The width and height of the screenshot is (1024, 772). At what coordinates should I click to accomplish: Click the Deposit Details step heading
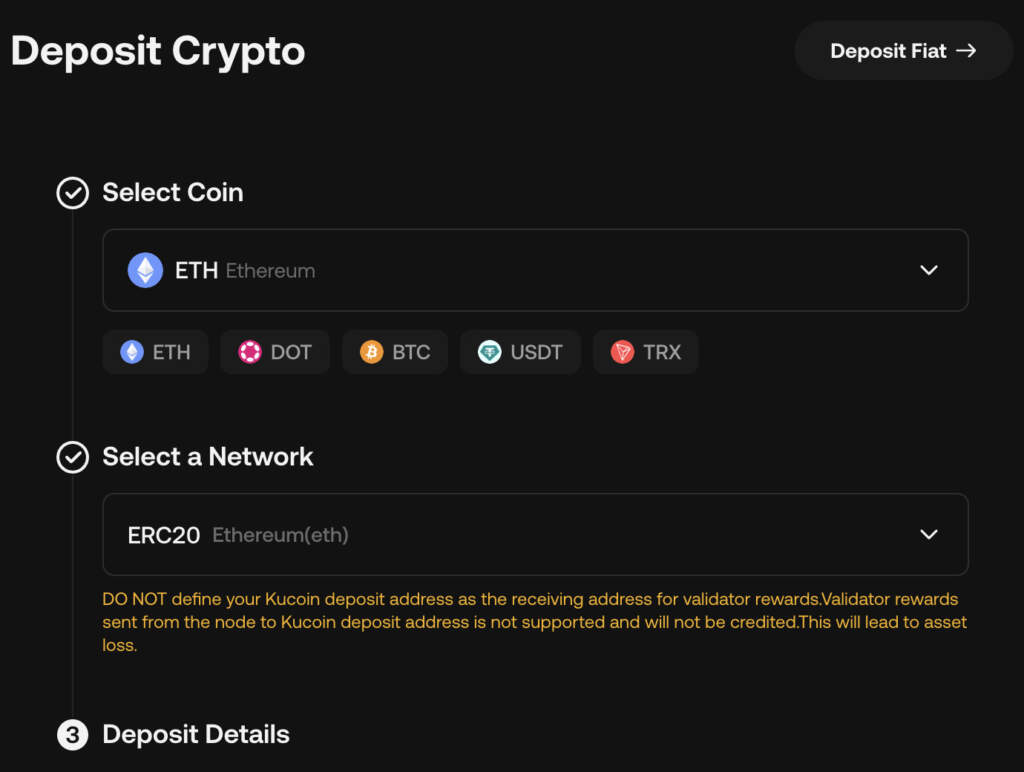[x=196, y=735]
